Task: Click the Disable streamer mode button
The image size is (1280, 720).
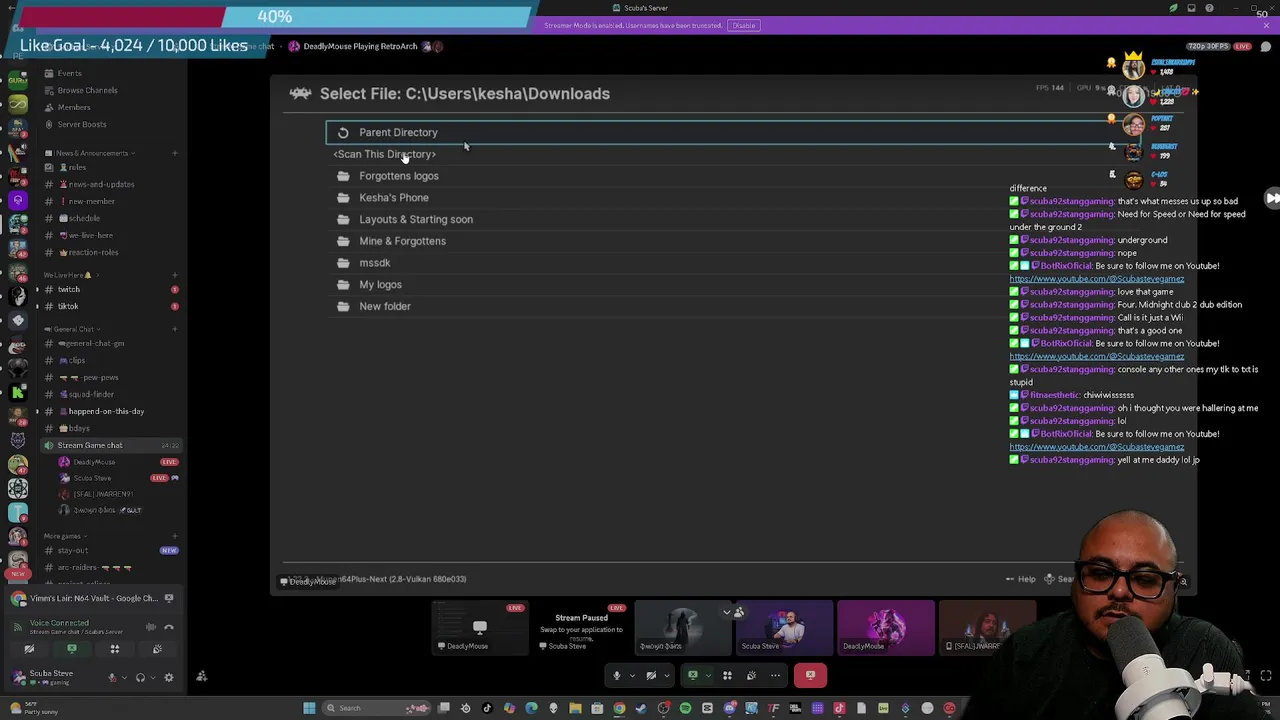Action: pyautogui.click(x=744, y=25)
